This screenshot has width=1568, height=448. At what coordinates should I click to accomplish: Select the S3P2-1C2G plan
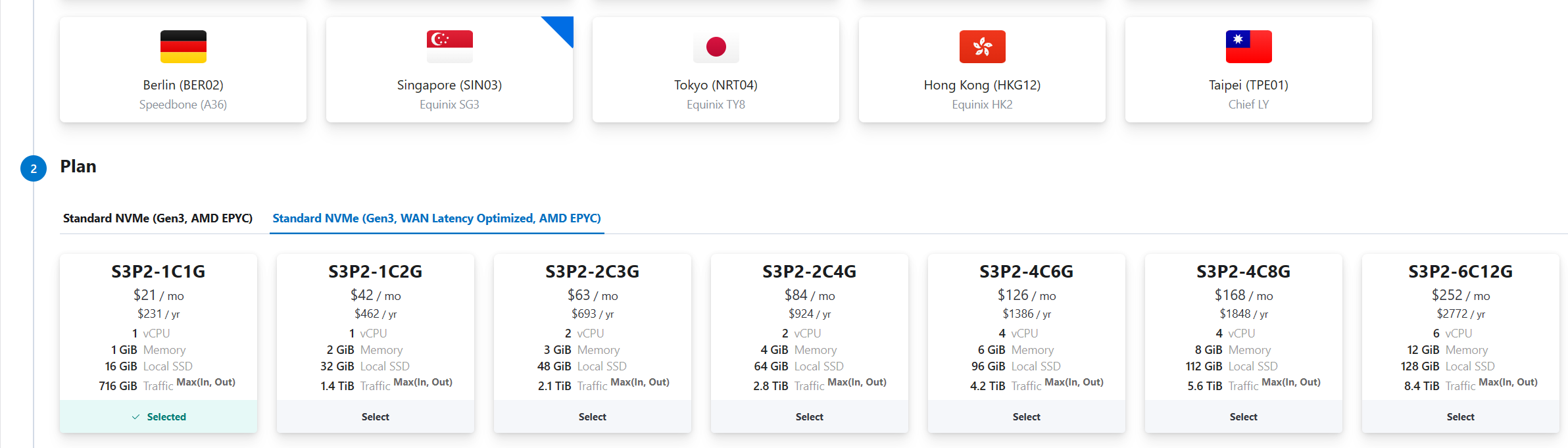click(375, 417)
